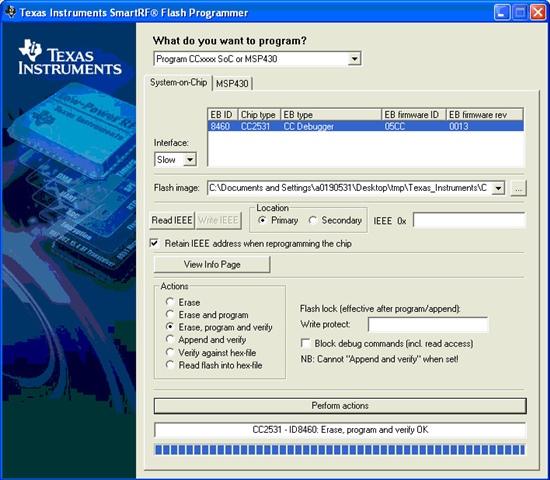
Task: Click the EB ID column header
Action: [223, 115]
